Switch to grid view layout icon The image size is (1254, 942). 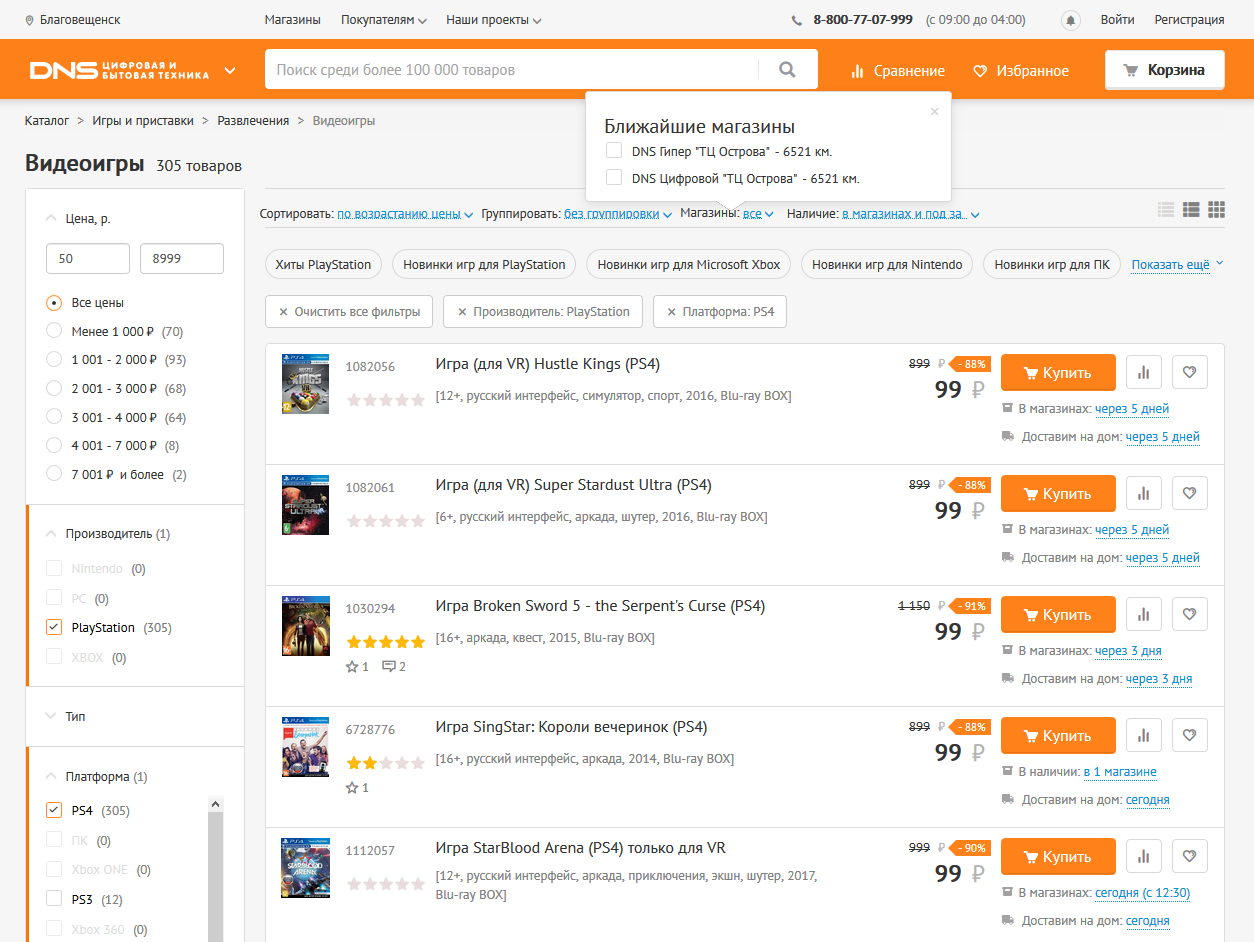(x=1216, y=210)
